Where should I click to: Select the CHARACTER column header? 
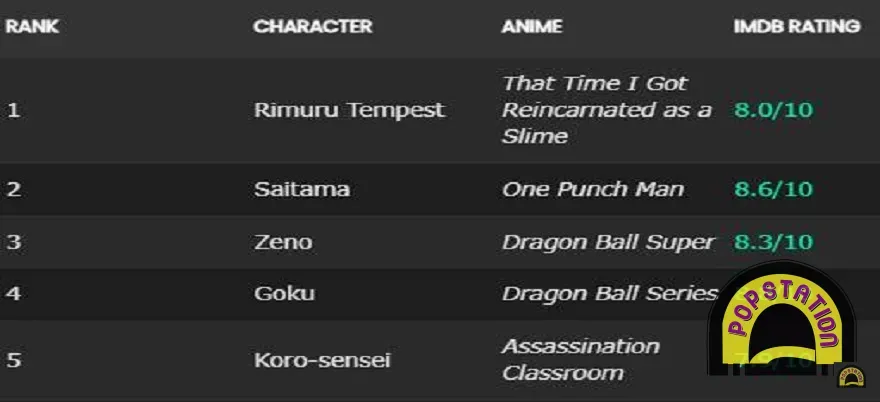point(312,27)
